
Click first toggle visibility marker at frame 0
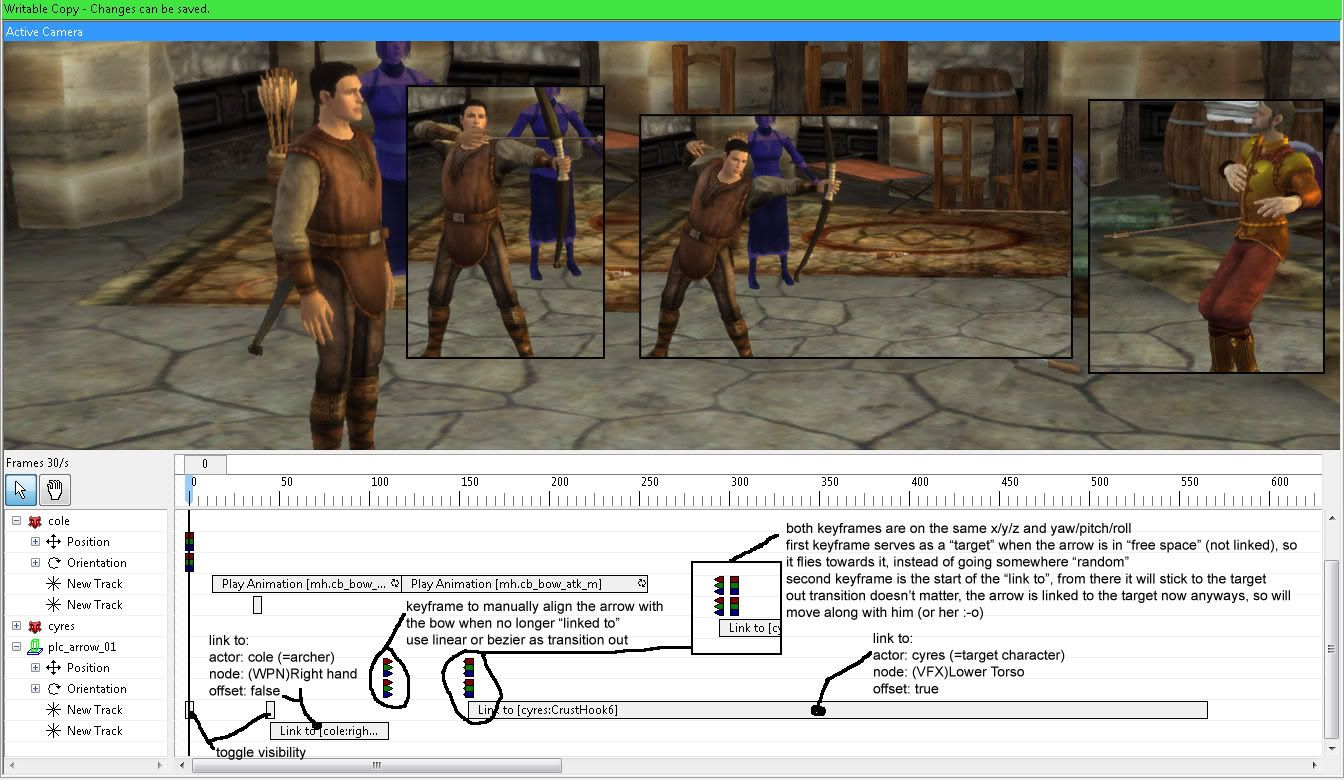(190, 709)
